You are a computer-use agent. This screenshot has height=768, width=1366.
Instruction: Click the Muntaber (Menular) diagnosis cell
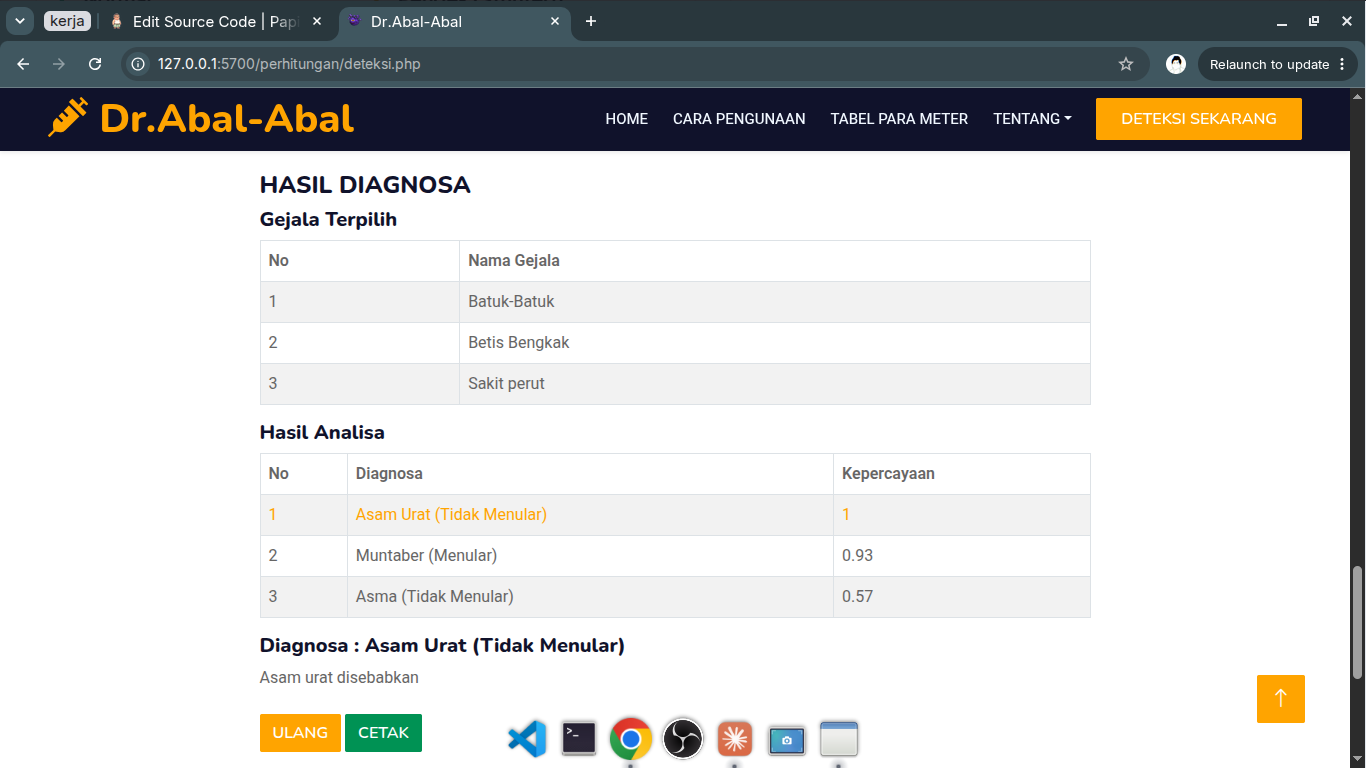click(x=591, y=555)
